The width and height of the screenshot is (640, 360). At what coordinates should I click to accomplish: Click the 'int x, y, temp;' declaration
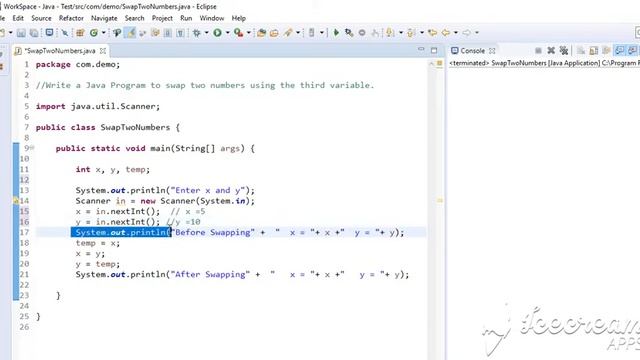pos(113,169)
